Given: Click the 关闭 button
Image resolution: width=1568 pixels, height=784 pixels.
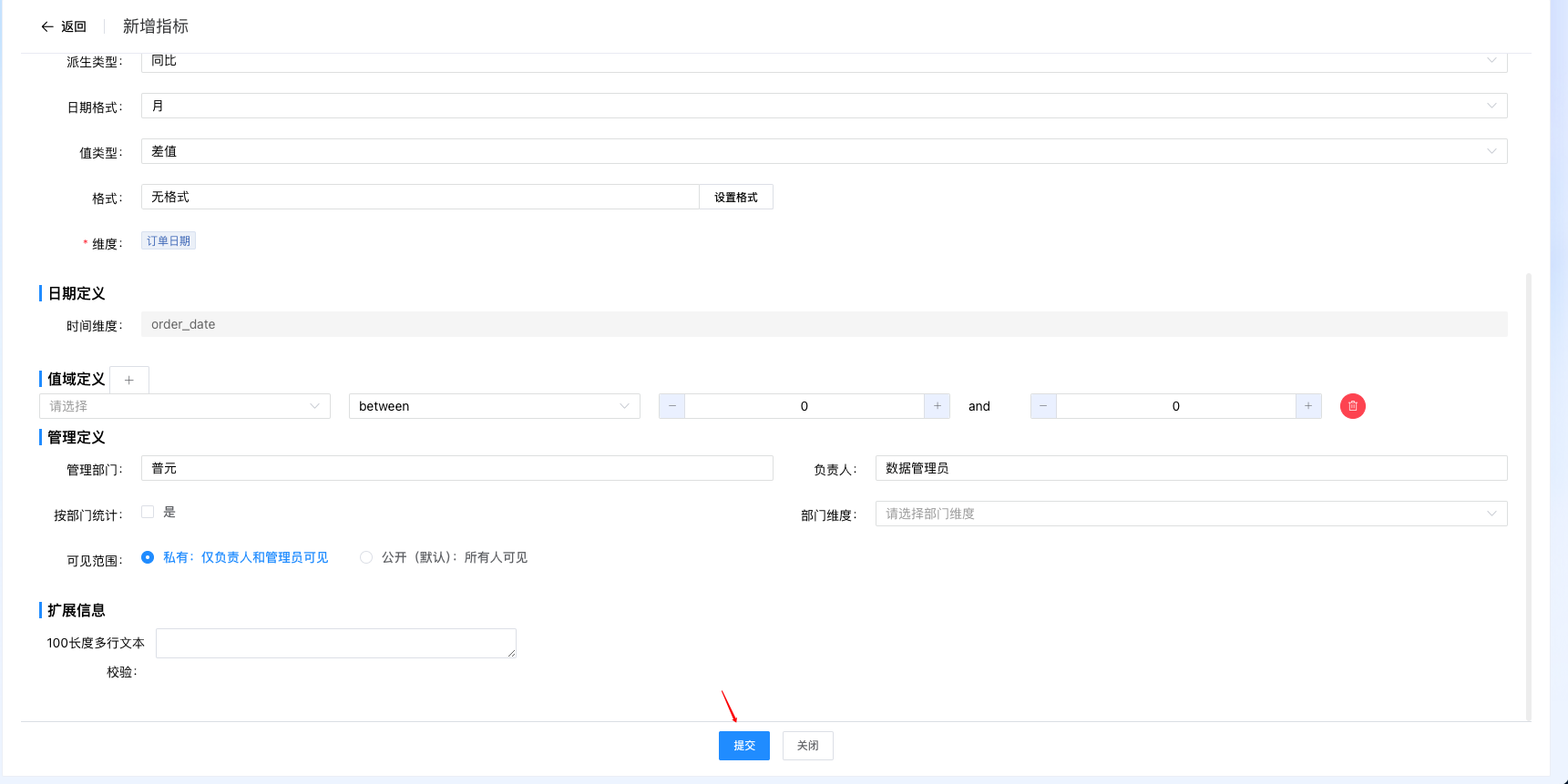Looking at the screenshot, I should 807,746.
